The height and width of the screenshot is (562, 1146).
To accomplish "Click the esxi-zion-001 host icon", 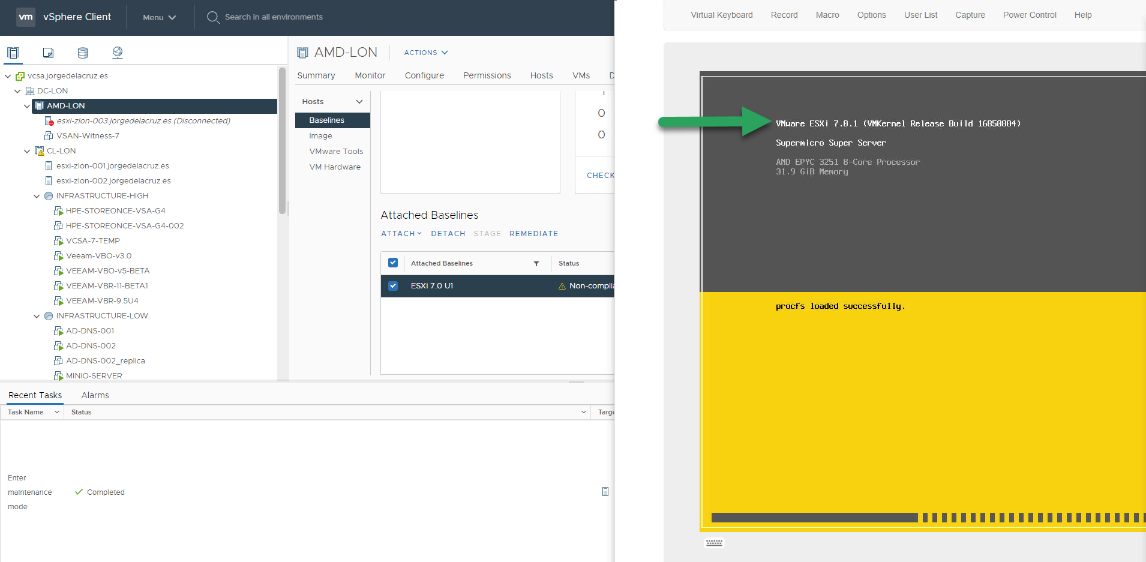I will tap(49, 166).
